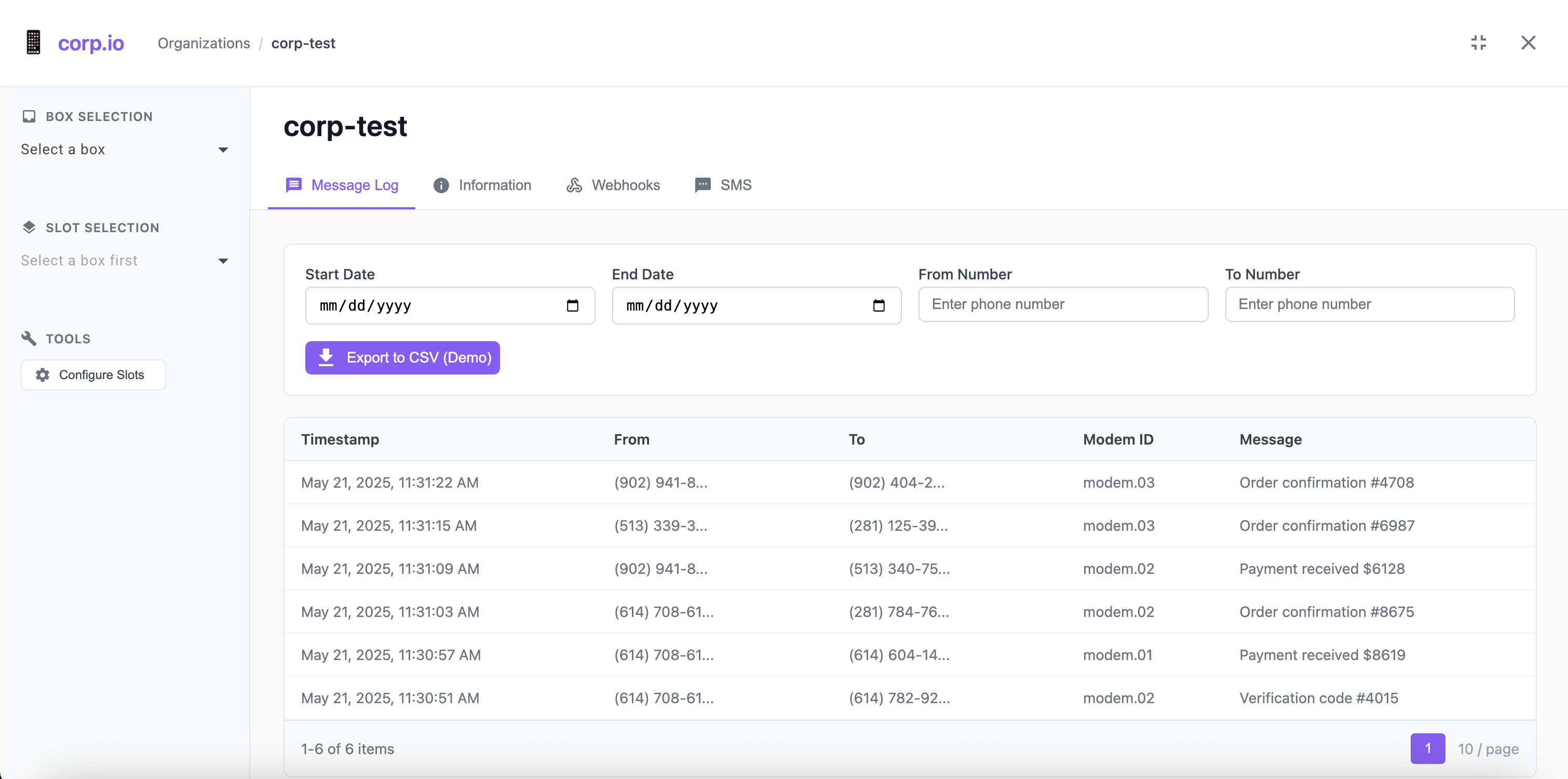The image size is (1568, 779).
Task: Go to the Organizations breadcrumb link
Action: (204, 43)
